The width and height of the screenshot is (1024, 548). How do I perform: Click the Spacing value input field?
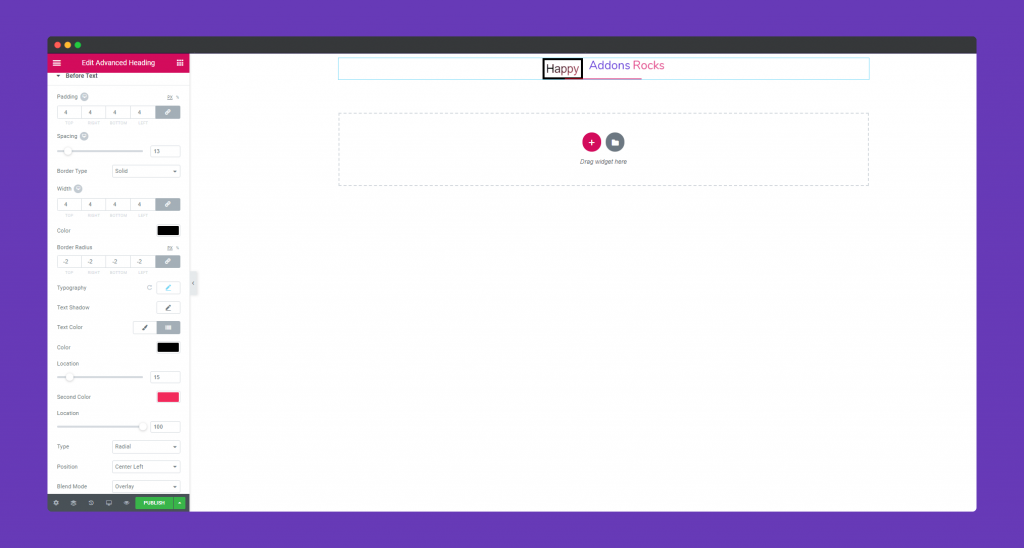pyautogui.click(x=165, y=152)
